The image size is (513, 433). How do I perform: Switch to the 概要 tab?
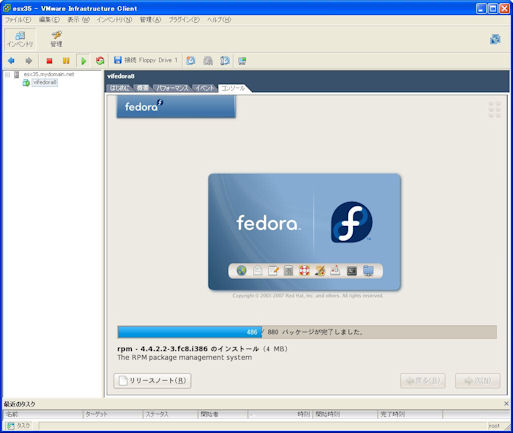143,88
